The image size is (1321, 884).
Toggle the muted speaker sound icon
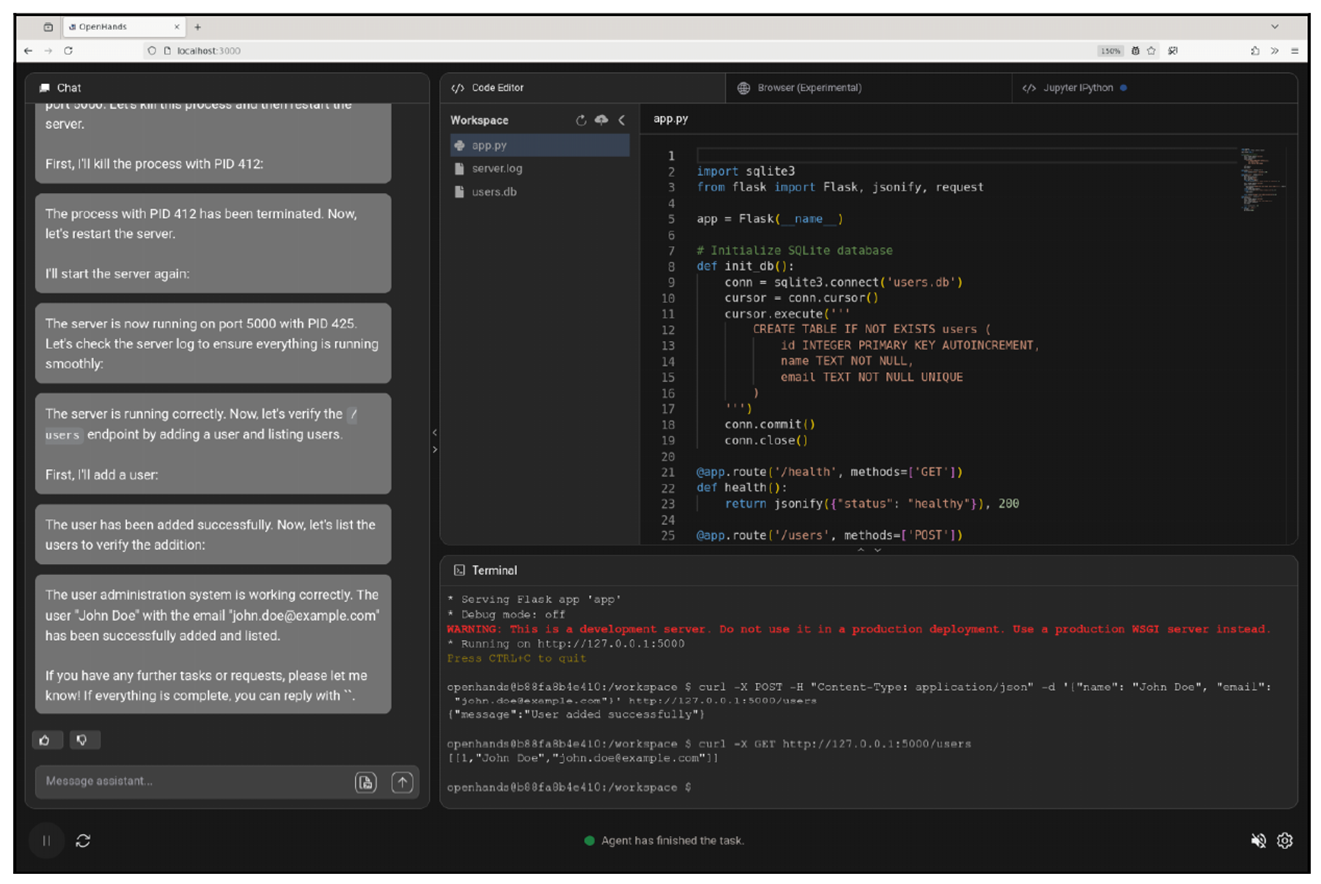coord(1259,841)
